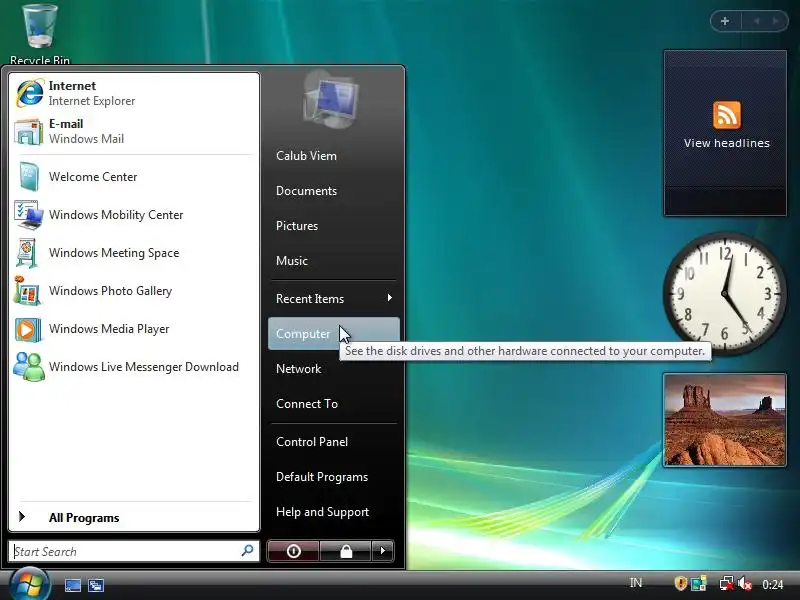Launch the Windows Meeting Space icon
This screenshot has height=600, width=800.
pyautogui.click(x=27, y=253)
